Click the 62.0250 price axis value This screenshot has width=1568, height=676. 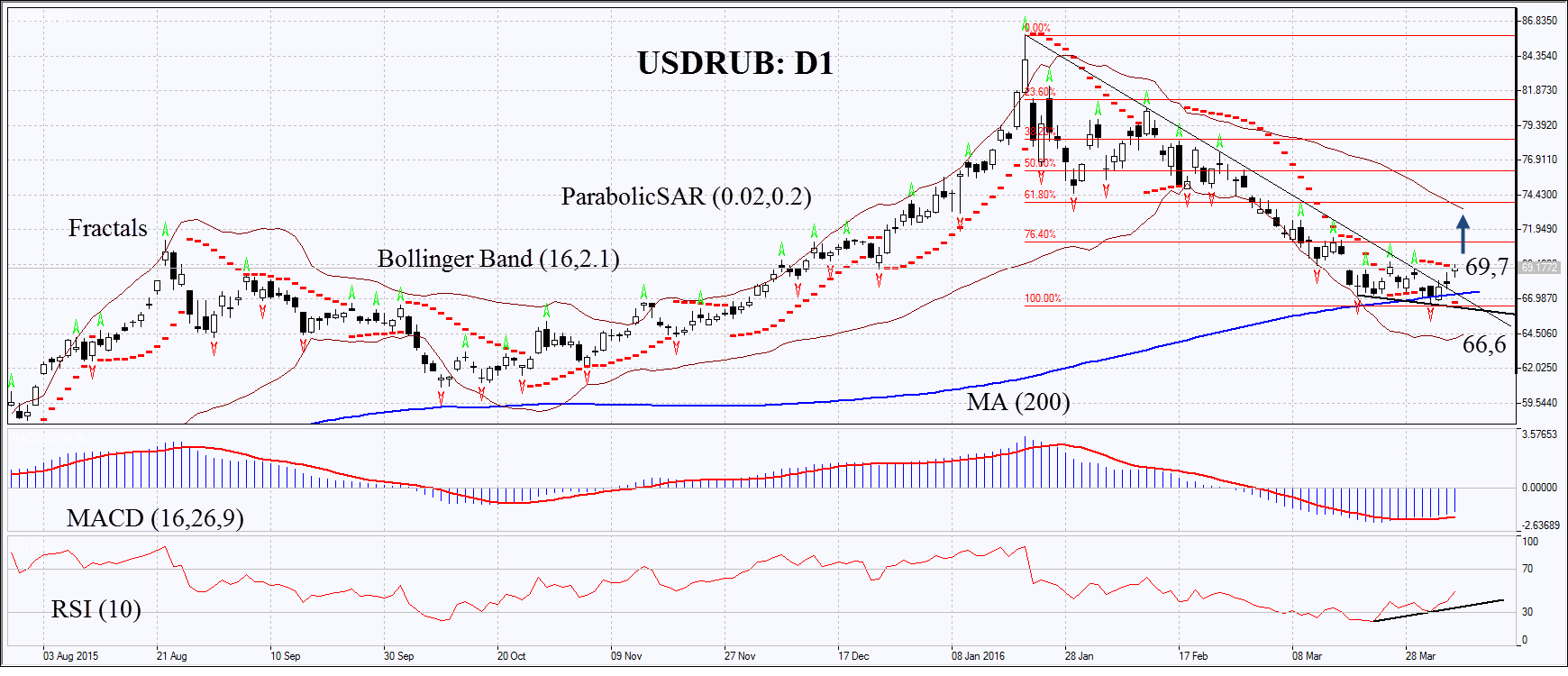click(x=1539, y=368)
